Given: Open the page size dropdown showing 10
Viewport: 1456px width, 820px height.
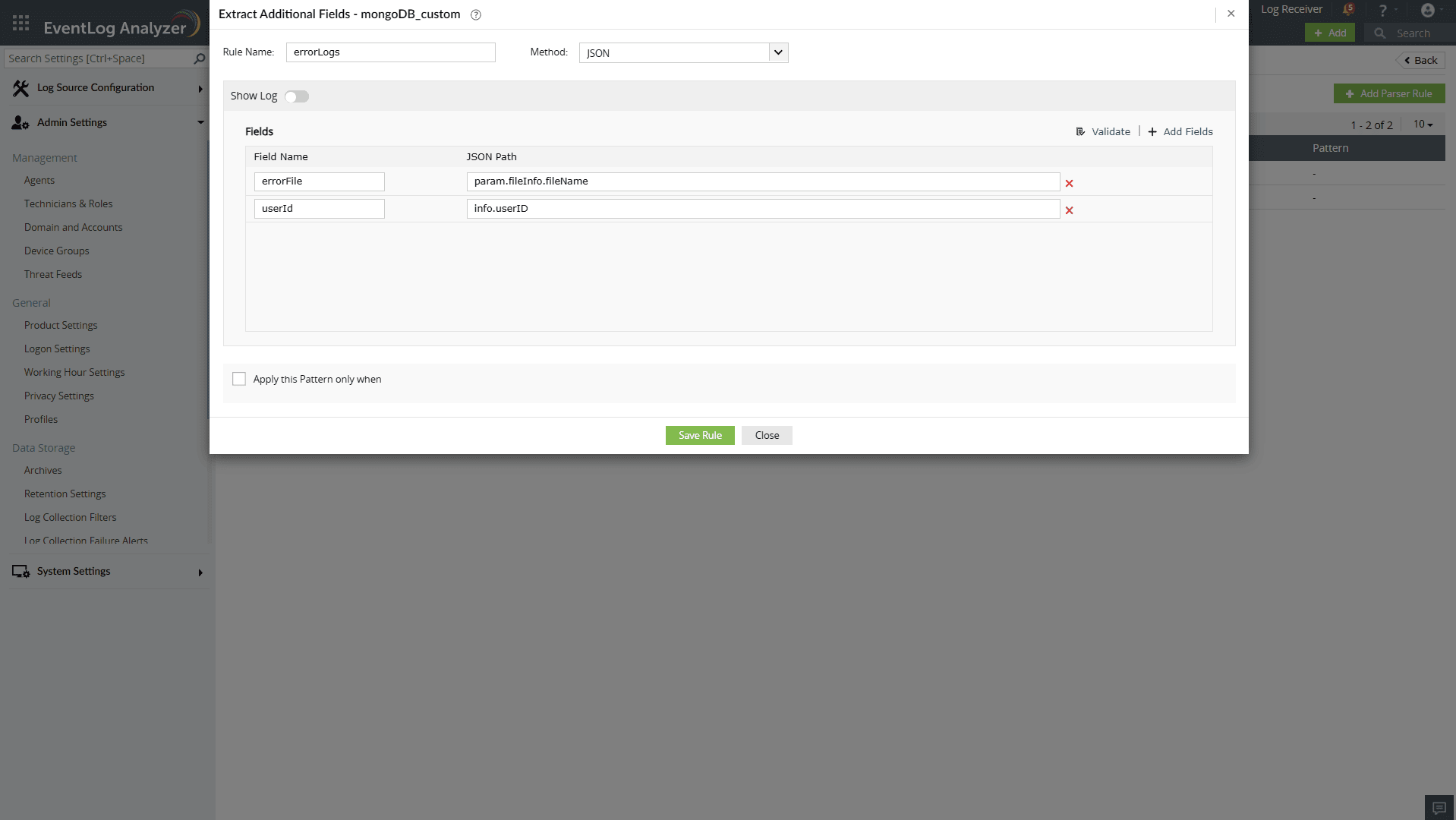Looking at the screenshot, I should click(x=1423, y=124).
